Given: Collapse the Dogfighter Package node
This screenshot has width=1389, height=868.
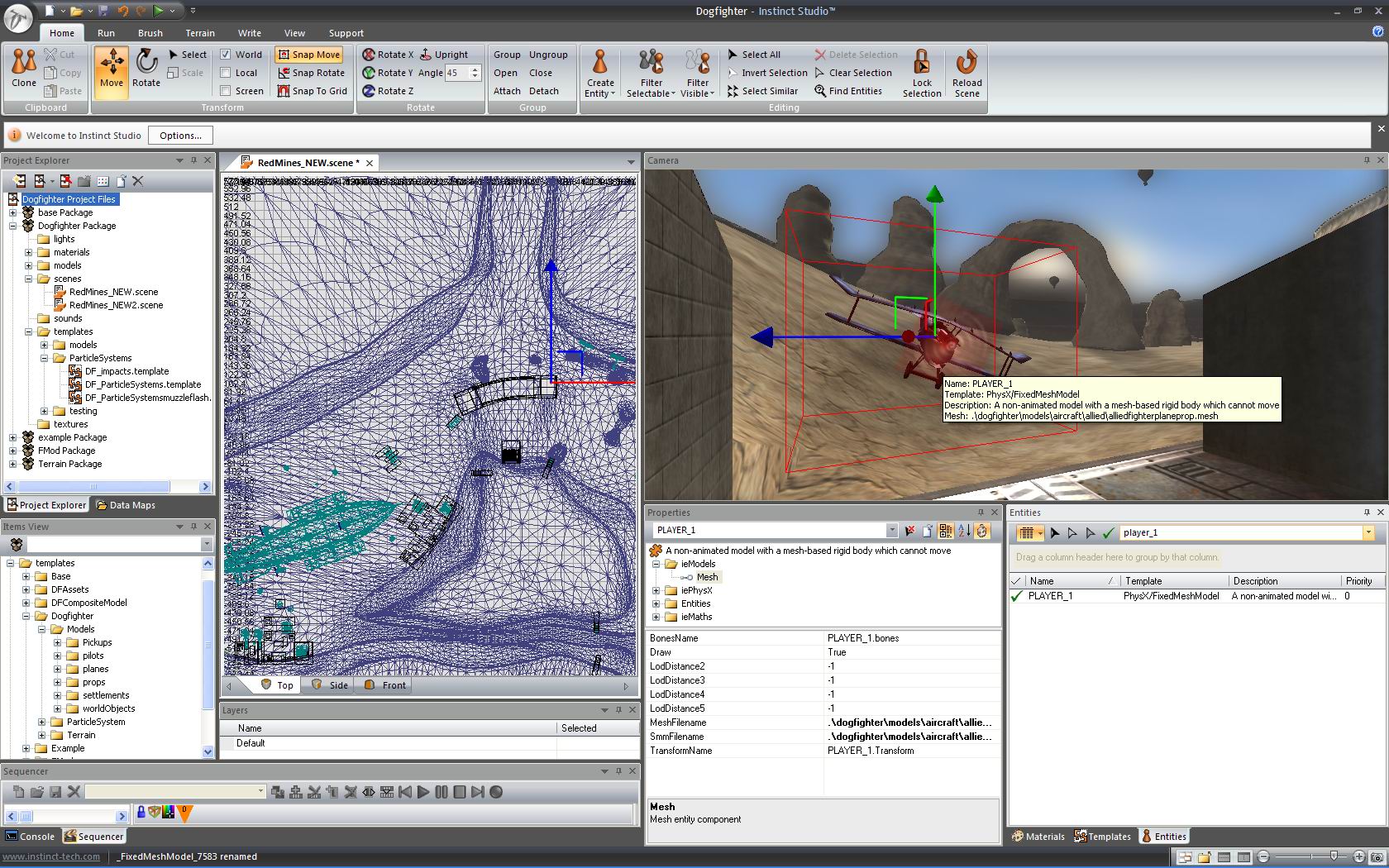Looking at the screenshot, I should pyautogui.click(x=12, y=226).
